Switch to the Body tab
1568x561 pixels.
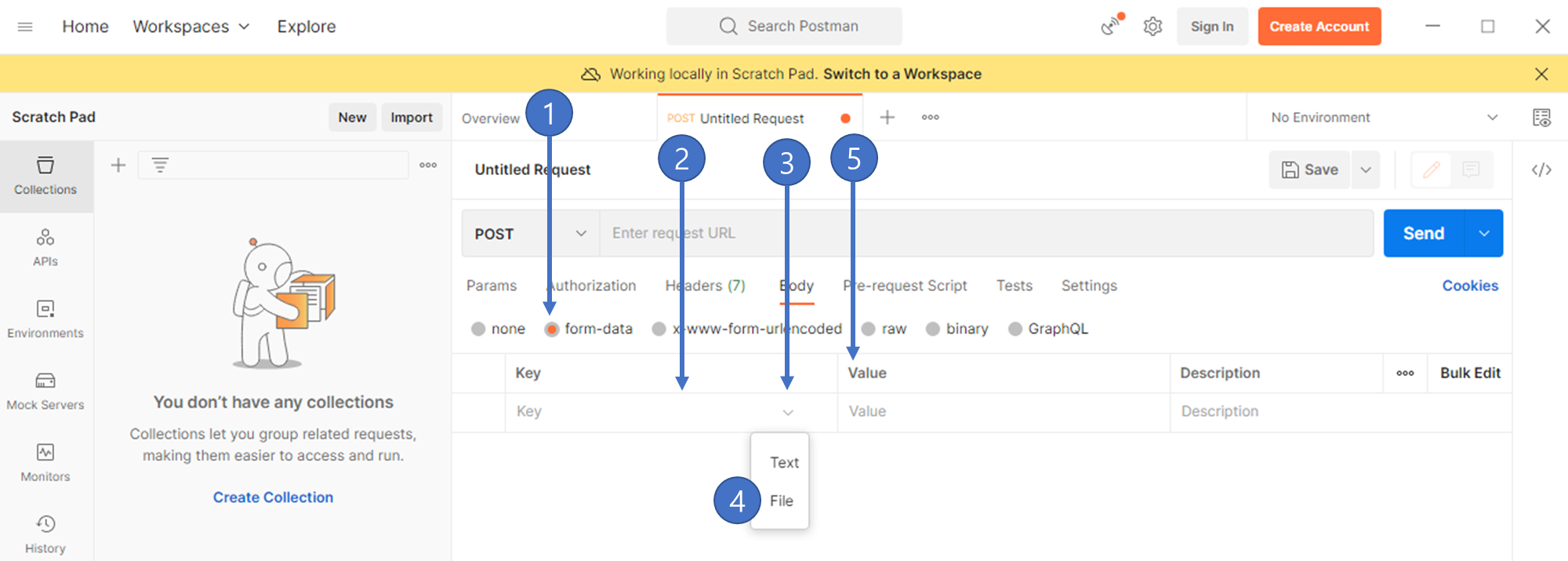(797, 286)
